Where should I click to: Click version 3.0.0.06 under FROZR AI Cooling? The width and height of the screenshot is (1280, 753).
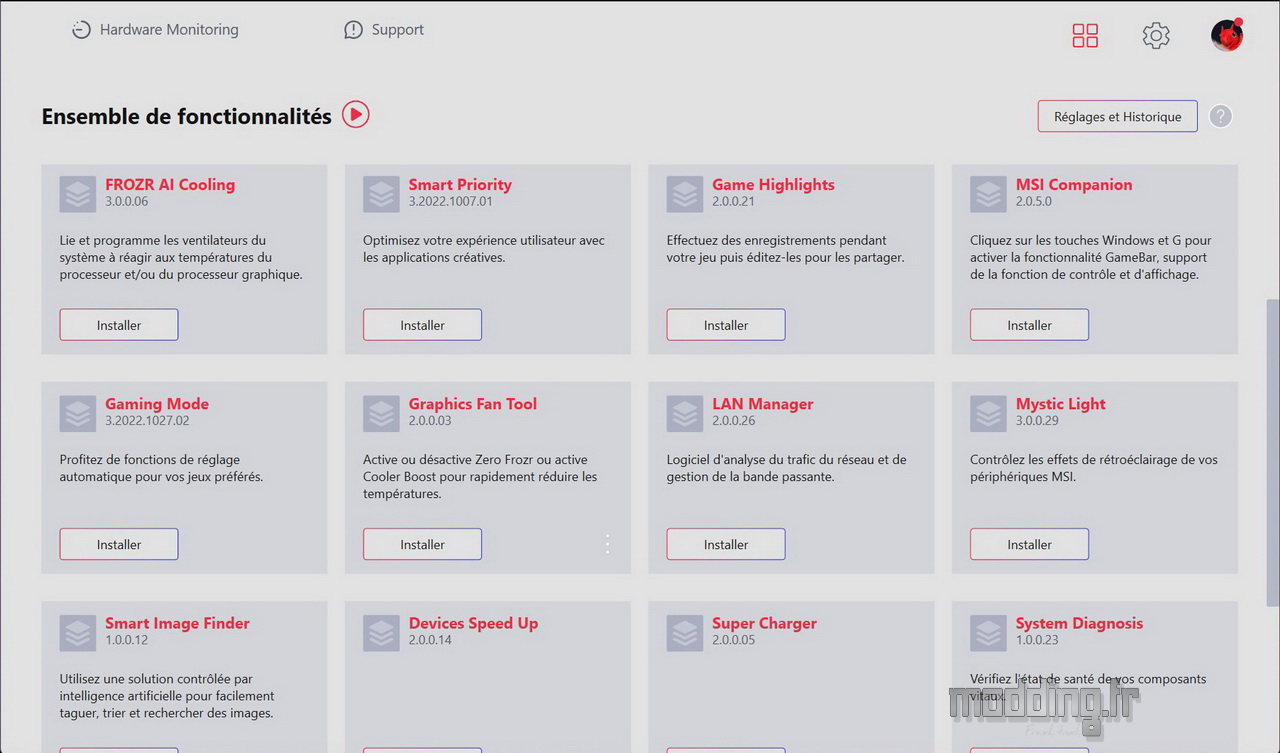pyautogui.click(x=127, y=201)
